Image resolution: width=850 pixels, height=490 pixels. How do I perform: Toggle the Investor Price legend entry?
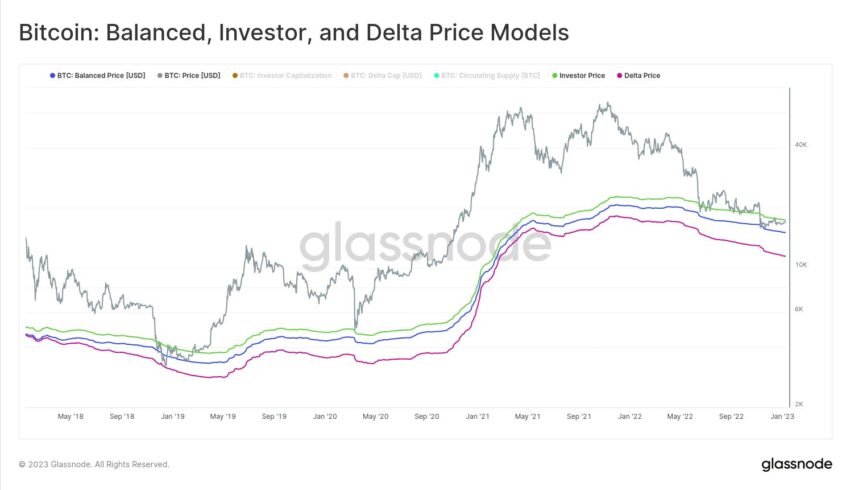pyautogui.click(x=578, y=75)
